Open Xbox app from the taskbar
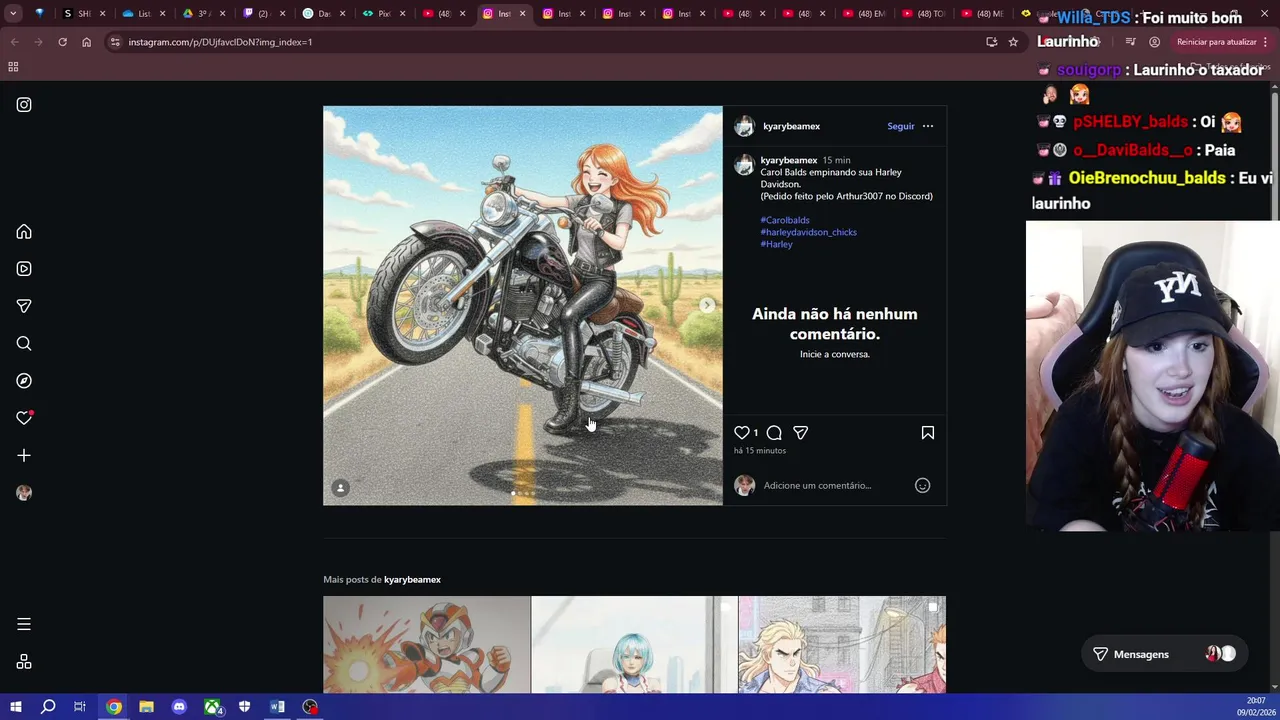1280x720 pixels. (x=213, y=707)
